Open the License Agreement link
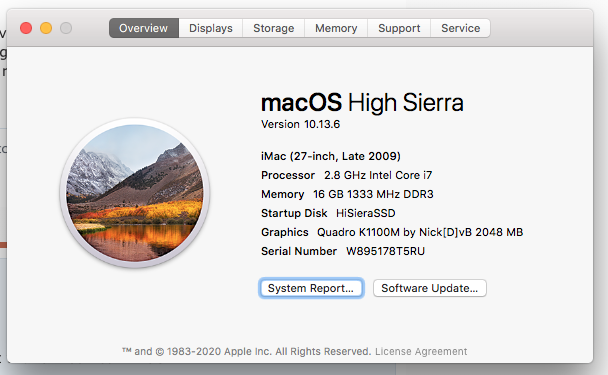 click(421, 351)
